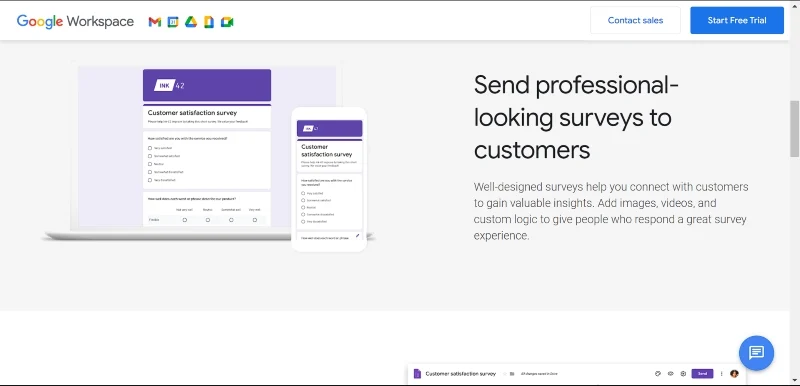Image resolution: width=800 pixels, height=386 pixels.
Task: Click the theme palette icon in bottom preview
Action: (658, 374)
